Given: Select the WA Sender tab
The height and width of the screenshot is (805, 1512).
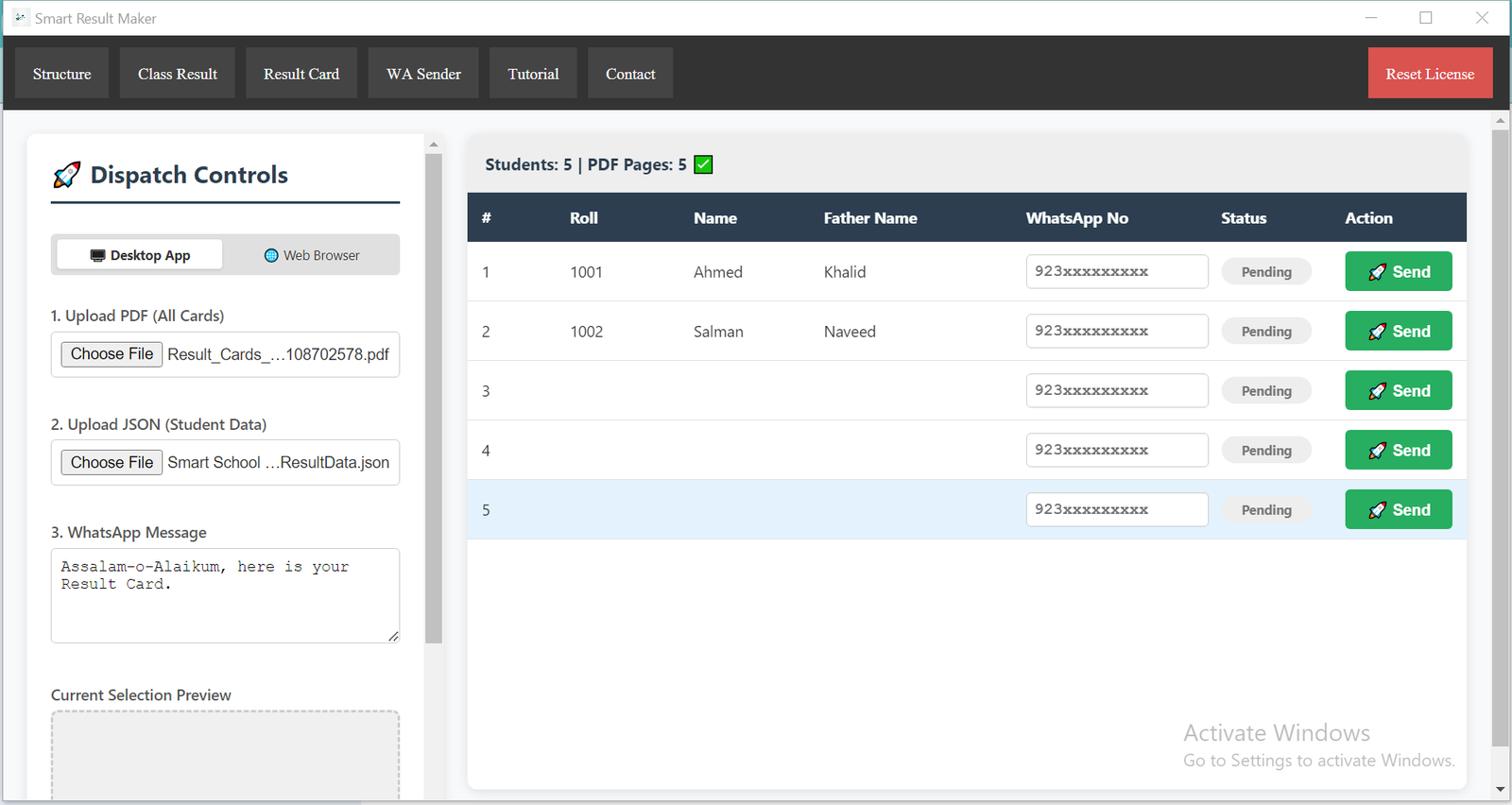Looking at the screenshot, I should click(x=423, y=74).
